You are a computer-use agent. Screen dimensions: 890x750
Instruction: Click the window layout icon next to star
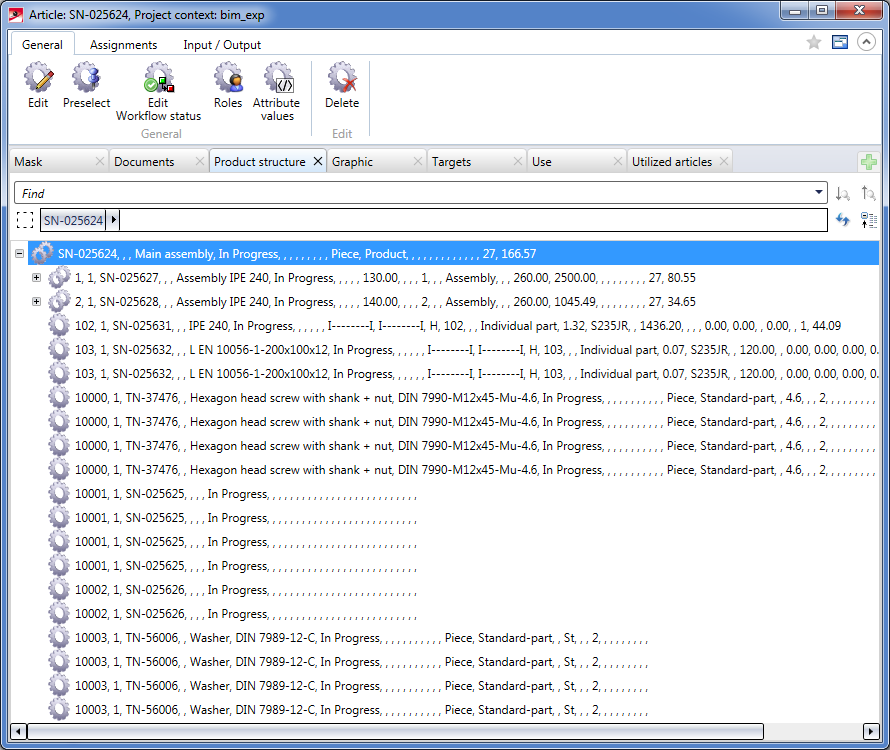tap(840, 42)
